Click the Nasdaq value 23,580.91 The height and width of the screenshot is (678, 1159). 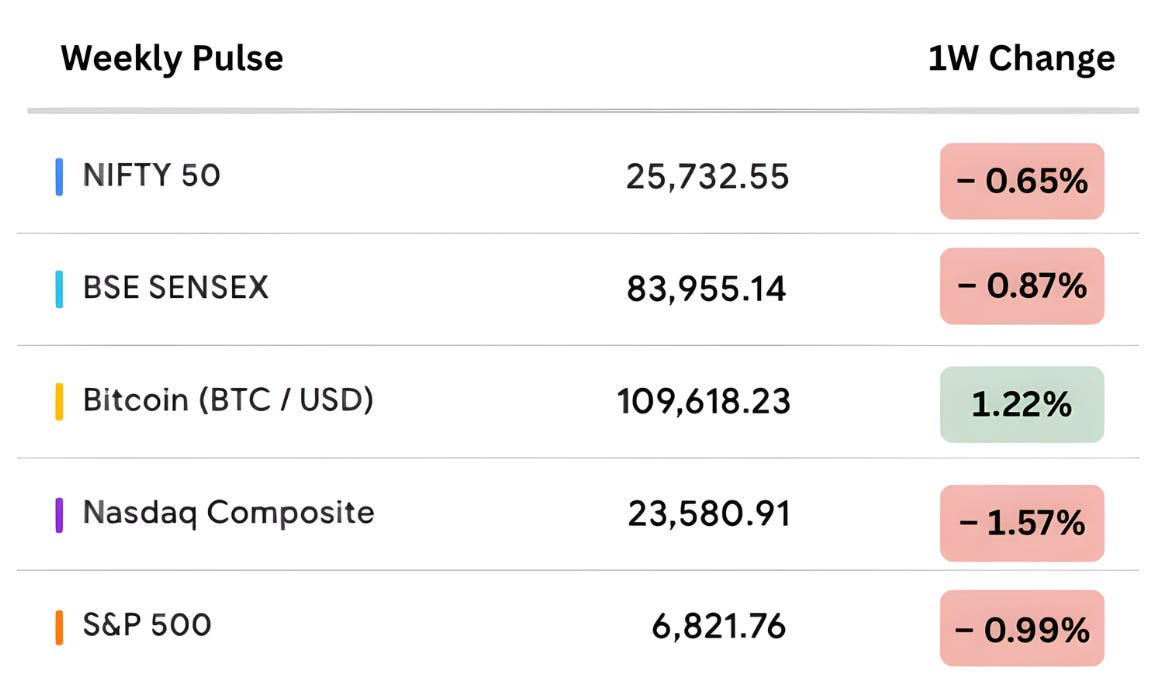click(709, 514)
